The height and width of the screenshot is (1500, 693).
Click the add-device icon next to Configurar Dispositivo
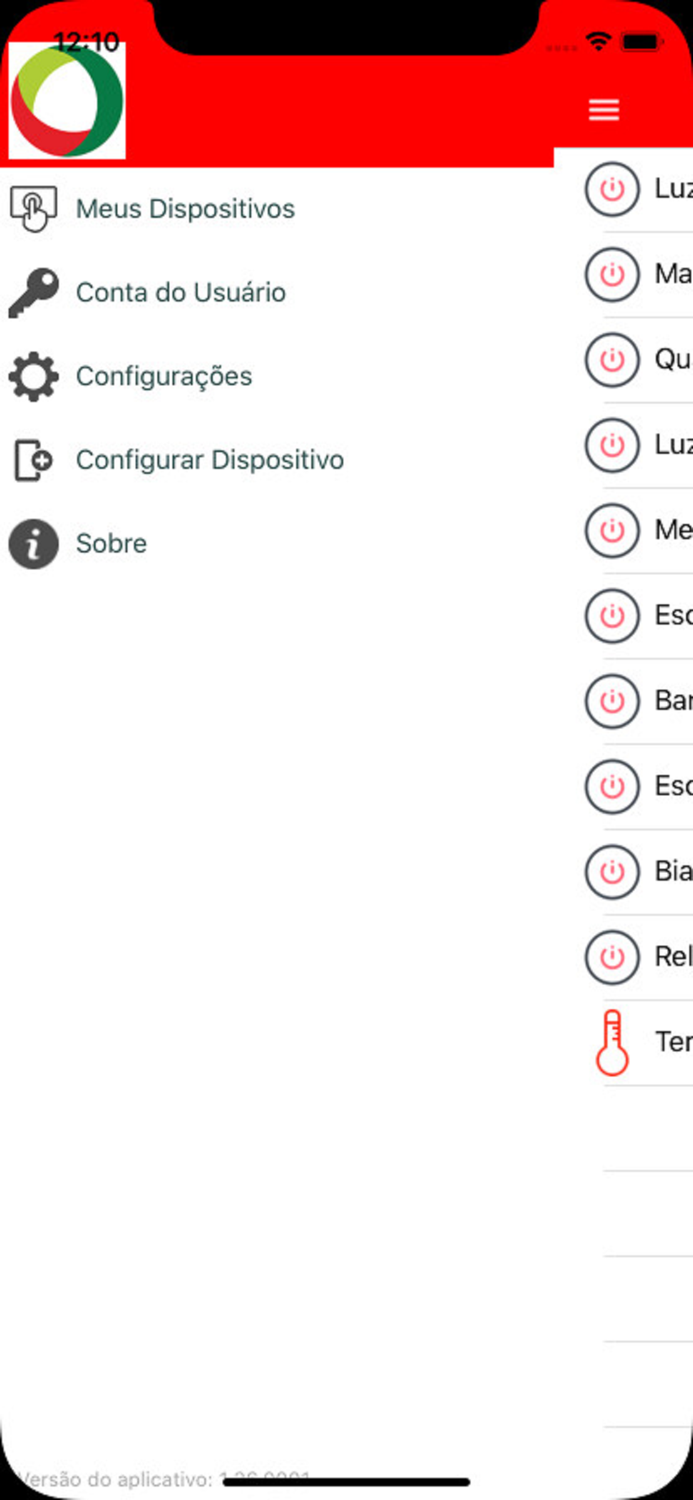[x=33, y=459]
